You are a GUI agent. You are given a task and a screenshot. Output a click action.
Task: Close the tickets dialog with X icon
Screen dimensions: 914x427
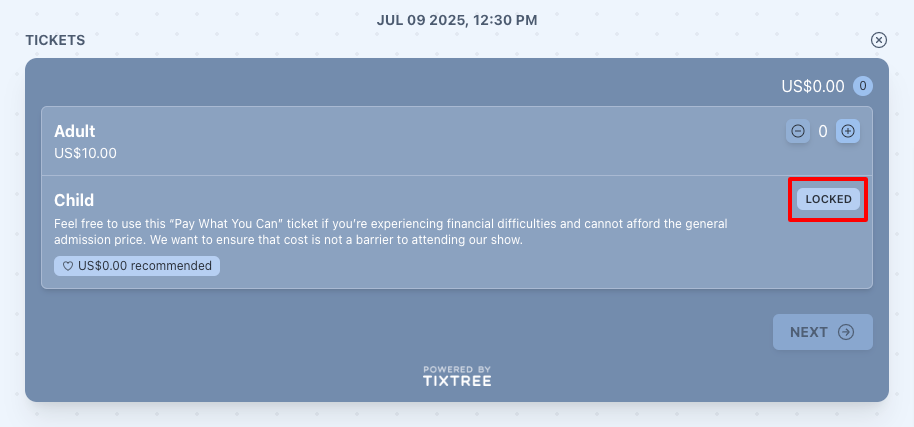[878, 40]
